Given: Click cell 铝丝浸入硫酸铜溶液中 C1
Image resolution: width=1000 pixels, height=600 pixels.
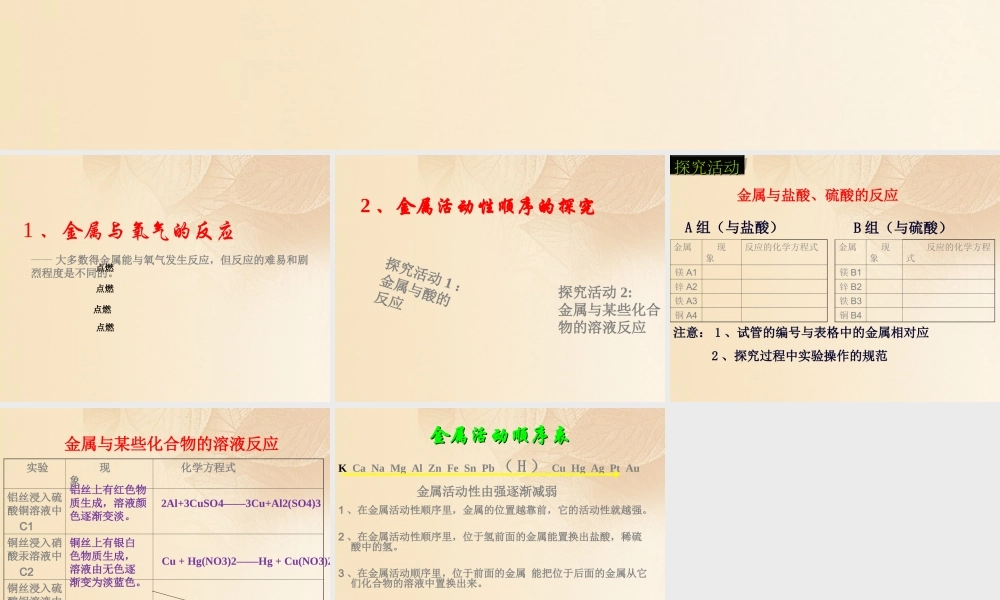Looking at the screenshot, I should (x=34, y=511).
